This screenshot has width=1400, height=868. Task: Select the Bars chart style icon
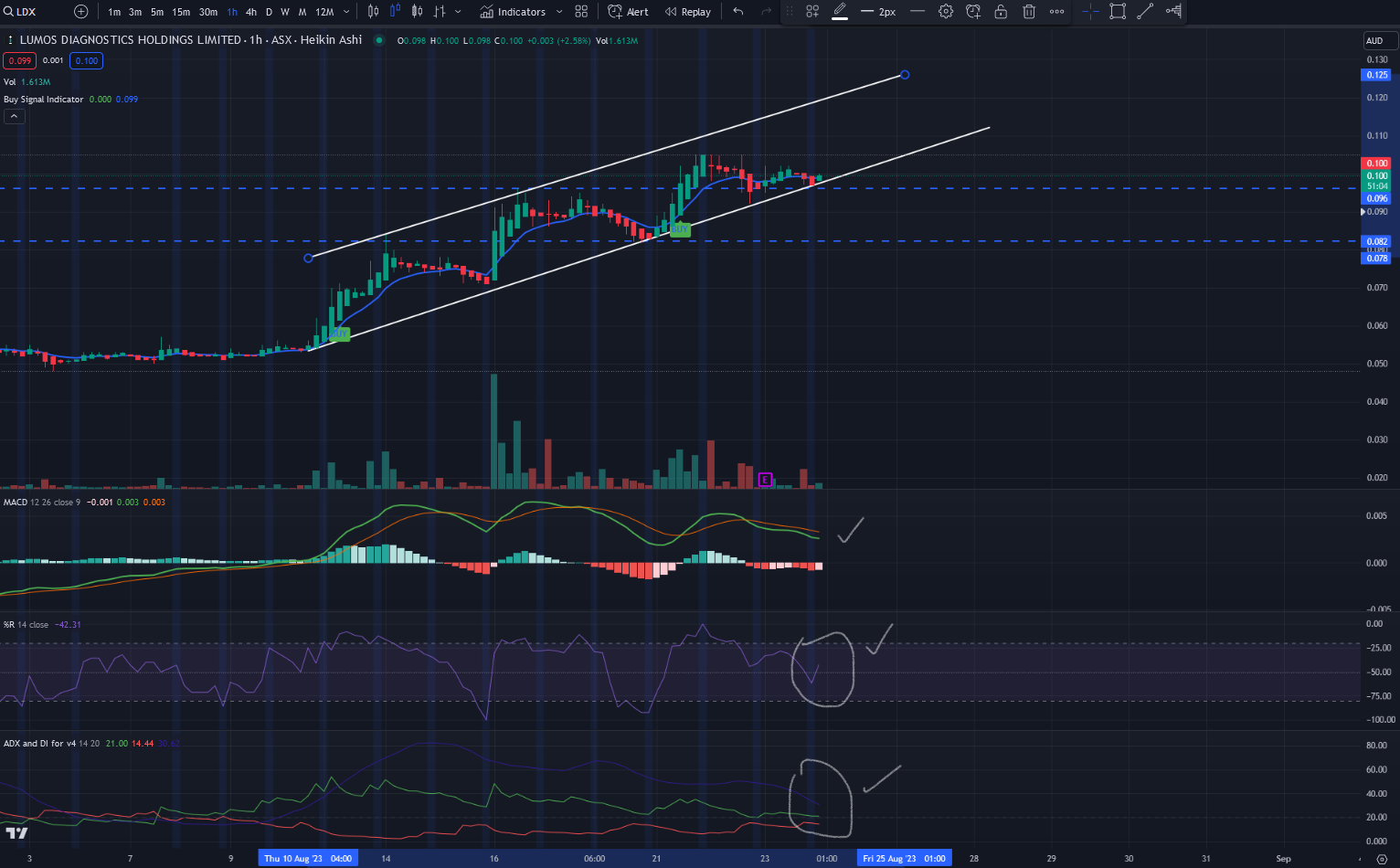[373, 12]
